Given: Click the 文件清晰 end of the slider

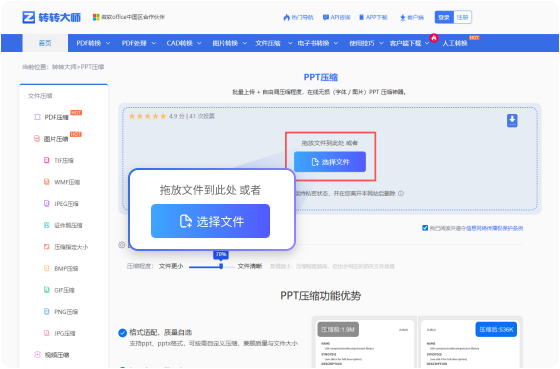Looking at the screenshot, I should (x=250, y=266).
